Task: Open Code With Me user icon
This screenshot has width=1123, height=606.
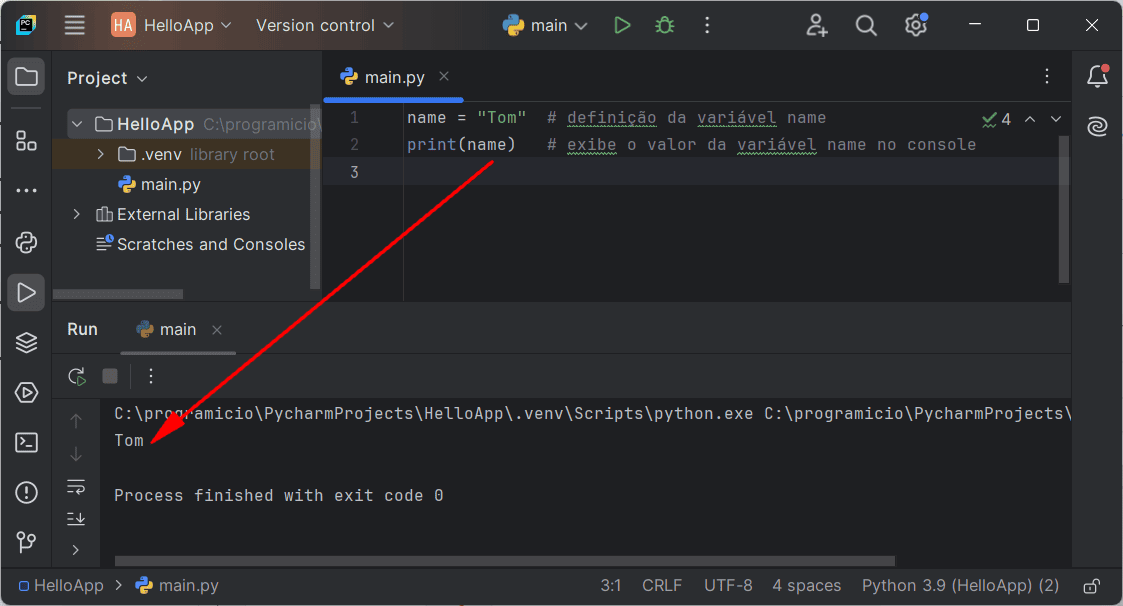Action: (x=816, y=26)
